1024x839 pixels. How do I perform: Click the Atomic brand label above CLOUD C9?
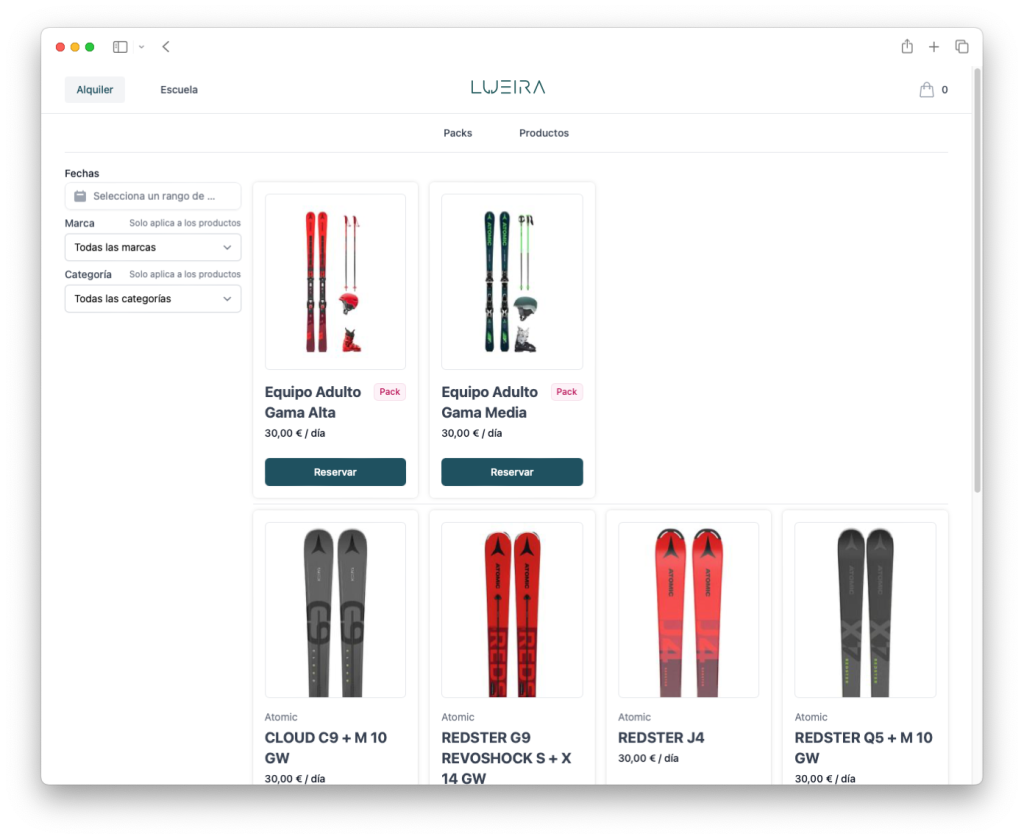click(x=281, y=717)
